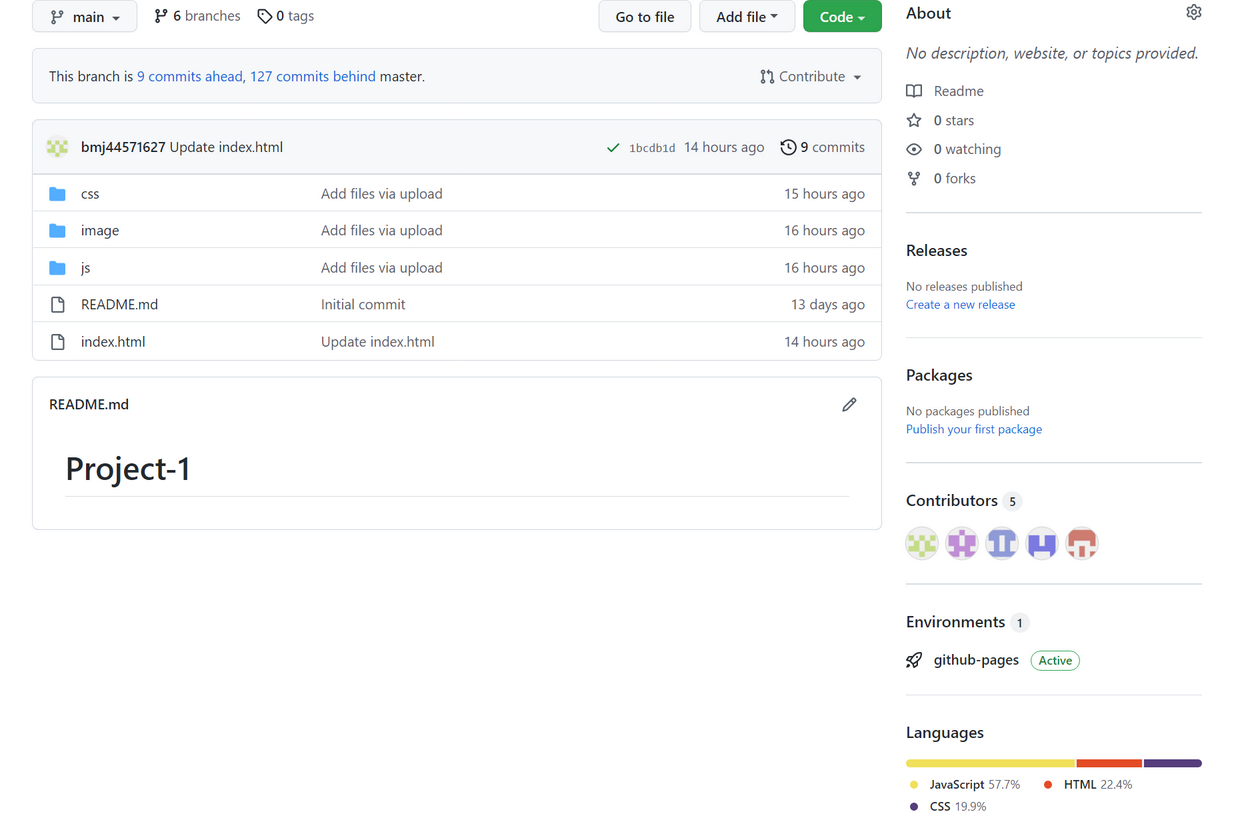Open image row's Add files via upload commit
The width and height of the screenshot is (1234, 819).
click(x=381, y=230)
